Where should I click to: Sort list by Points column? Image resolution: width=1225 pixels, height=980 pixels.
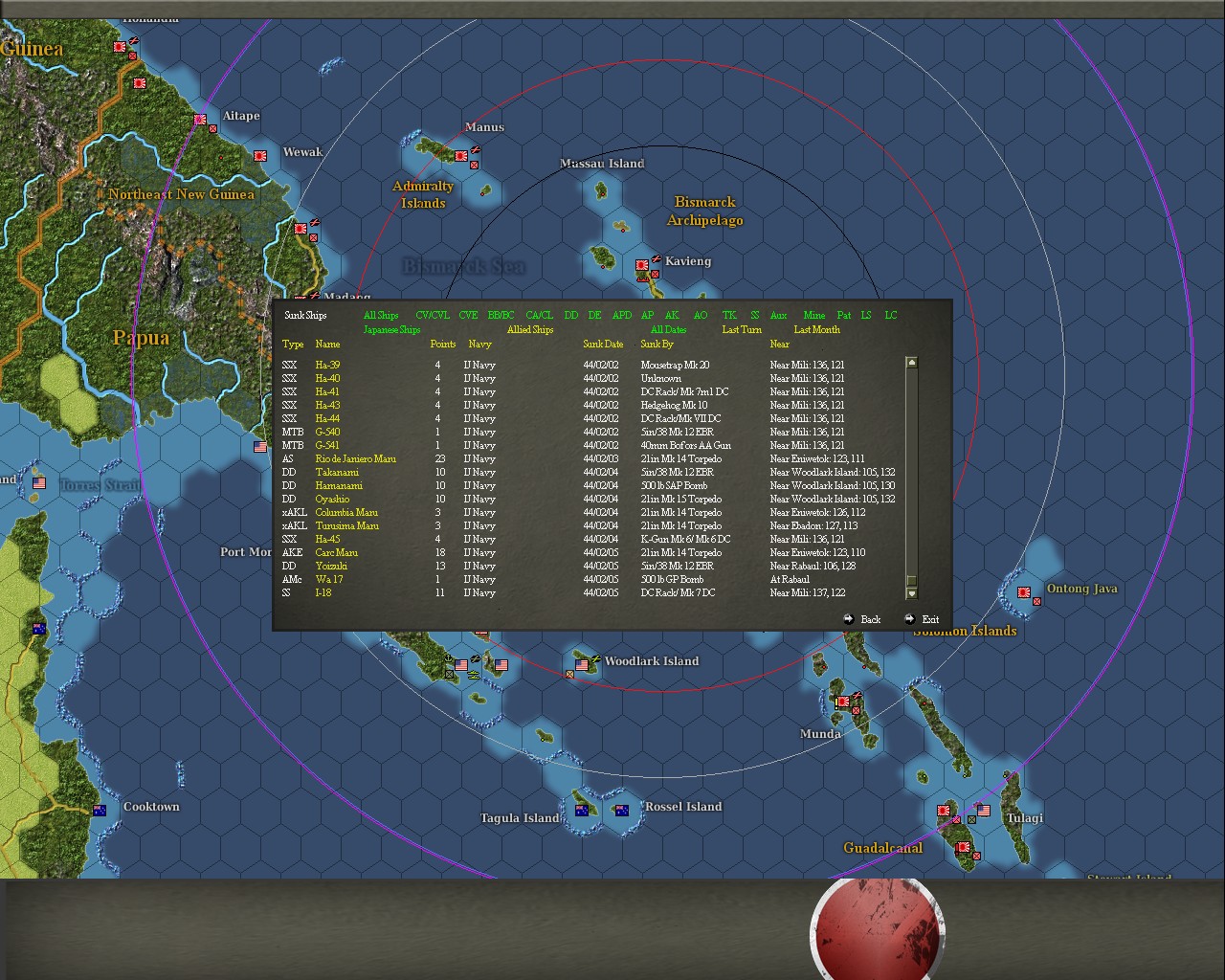443,344
